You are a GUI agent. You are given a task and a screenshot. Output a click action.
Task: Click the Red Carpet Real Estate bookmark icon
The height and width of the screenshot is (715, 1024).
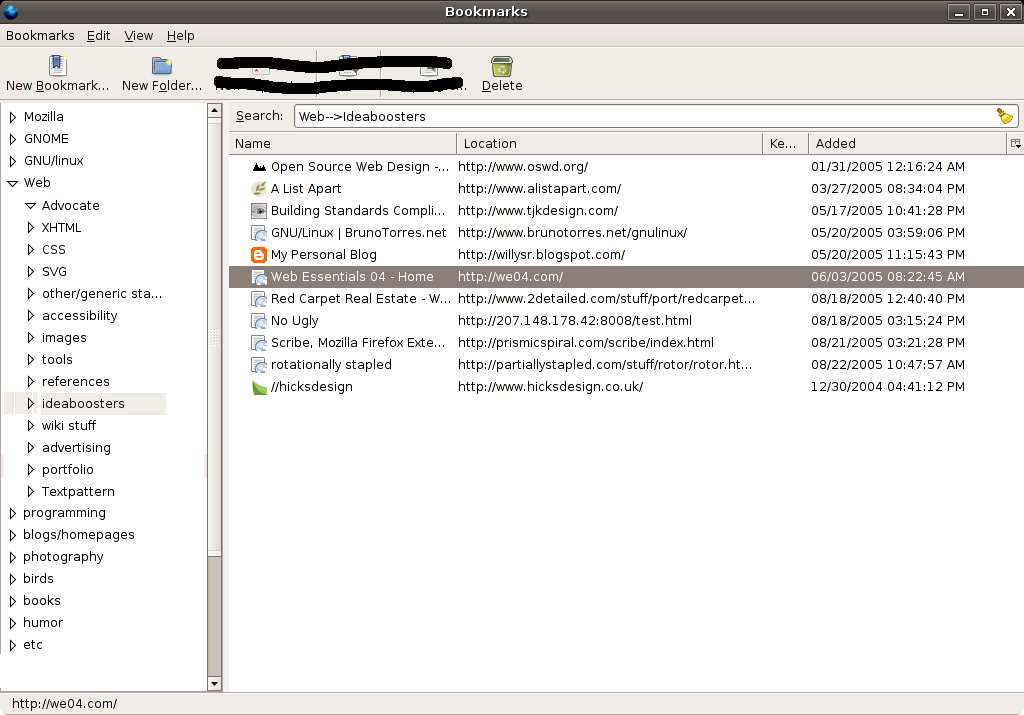click(x=259, y=299)
